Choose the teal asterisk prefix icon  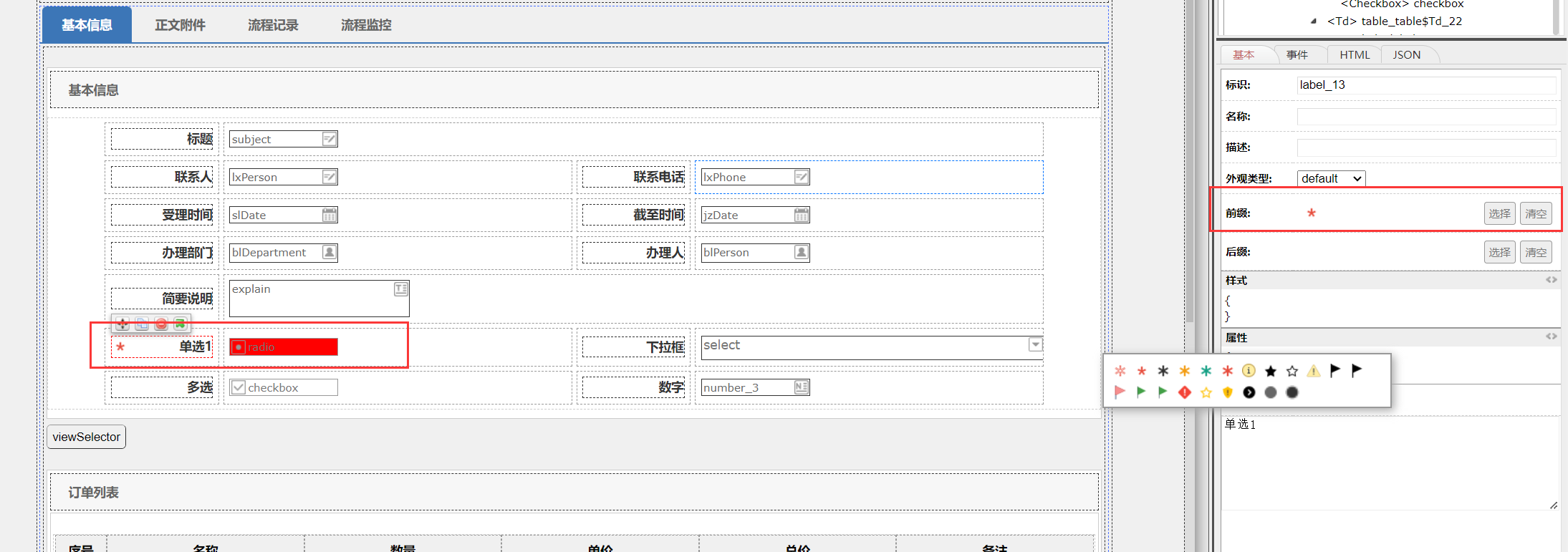pos(1206,371)
